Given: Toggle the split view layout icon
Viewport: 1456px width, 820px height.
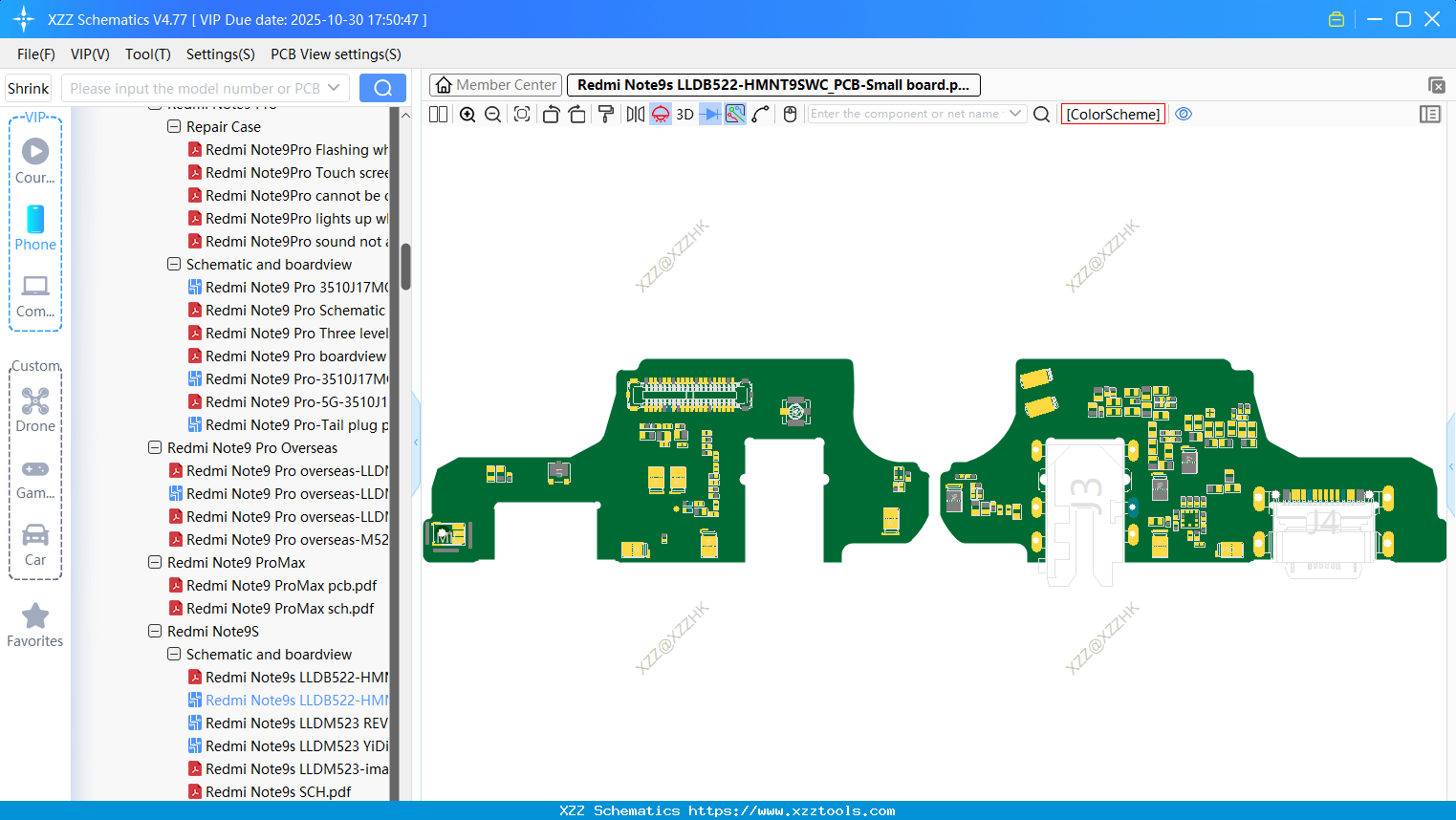Looking at the screenshot, I should pos(438,114).
